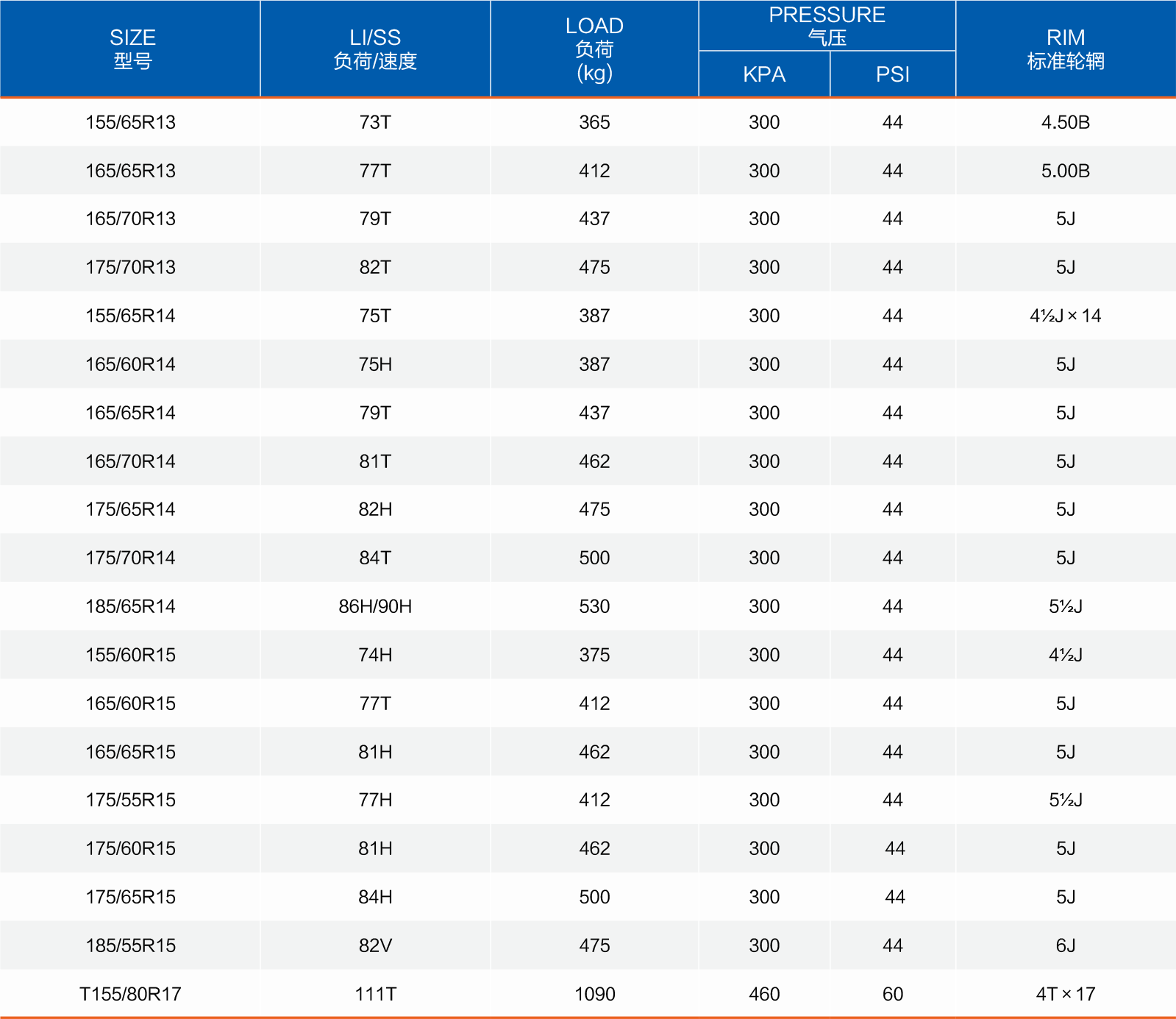Click the 86H/90H load index cell
1176x1019 pixels.
[375, 606]
